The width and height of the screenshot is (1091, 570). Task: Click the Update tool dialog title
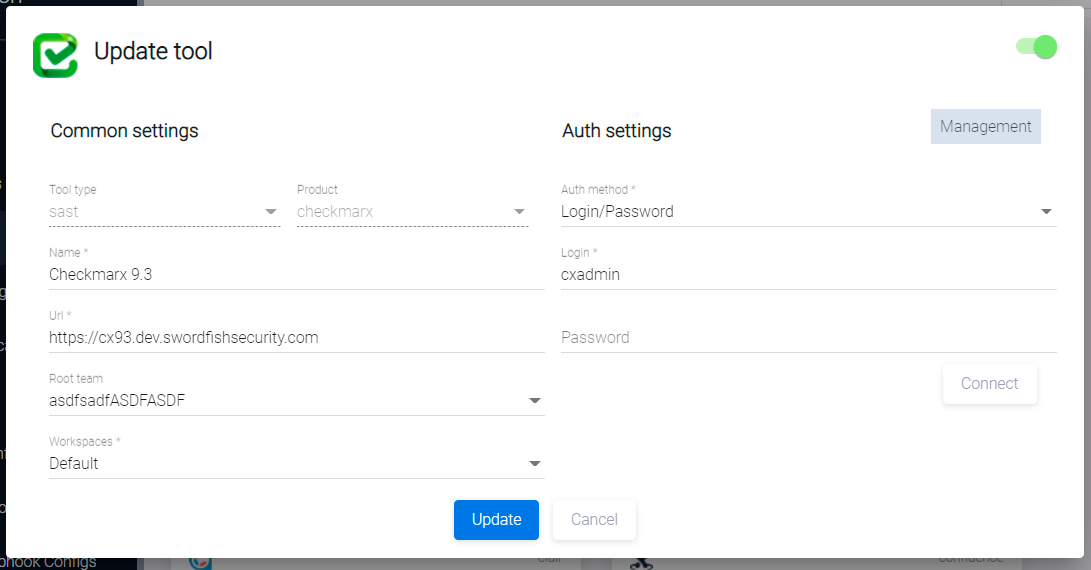pyautogui.click(x=153, y=51)
